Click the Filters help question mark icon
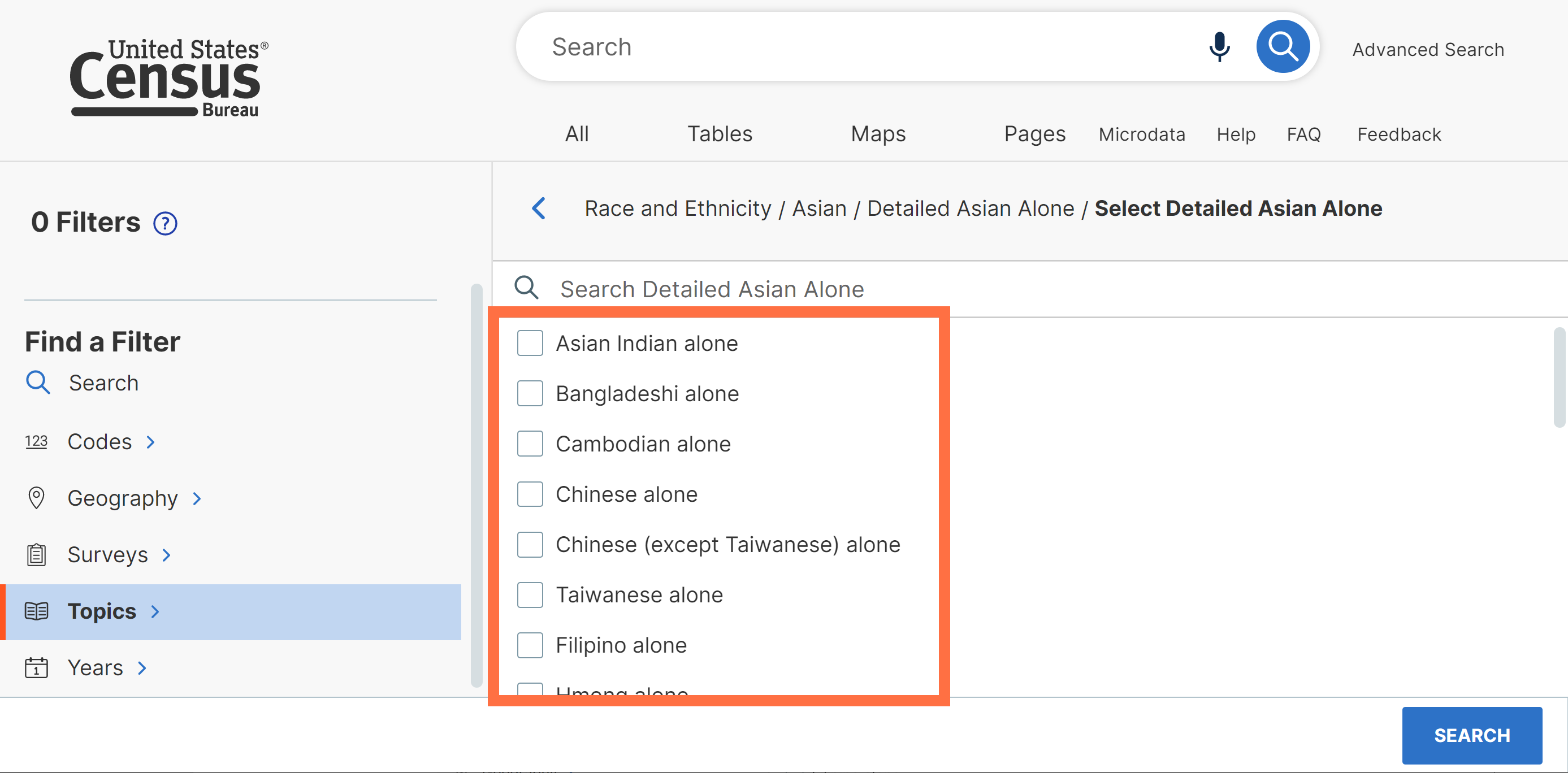This screenshot has width=1568, height=773. click(x=165, y=223)
